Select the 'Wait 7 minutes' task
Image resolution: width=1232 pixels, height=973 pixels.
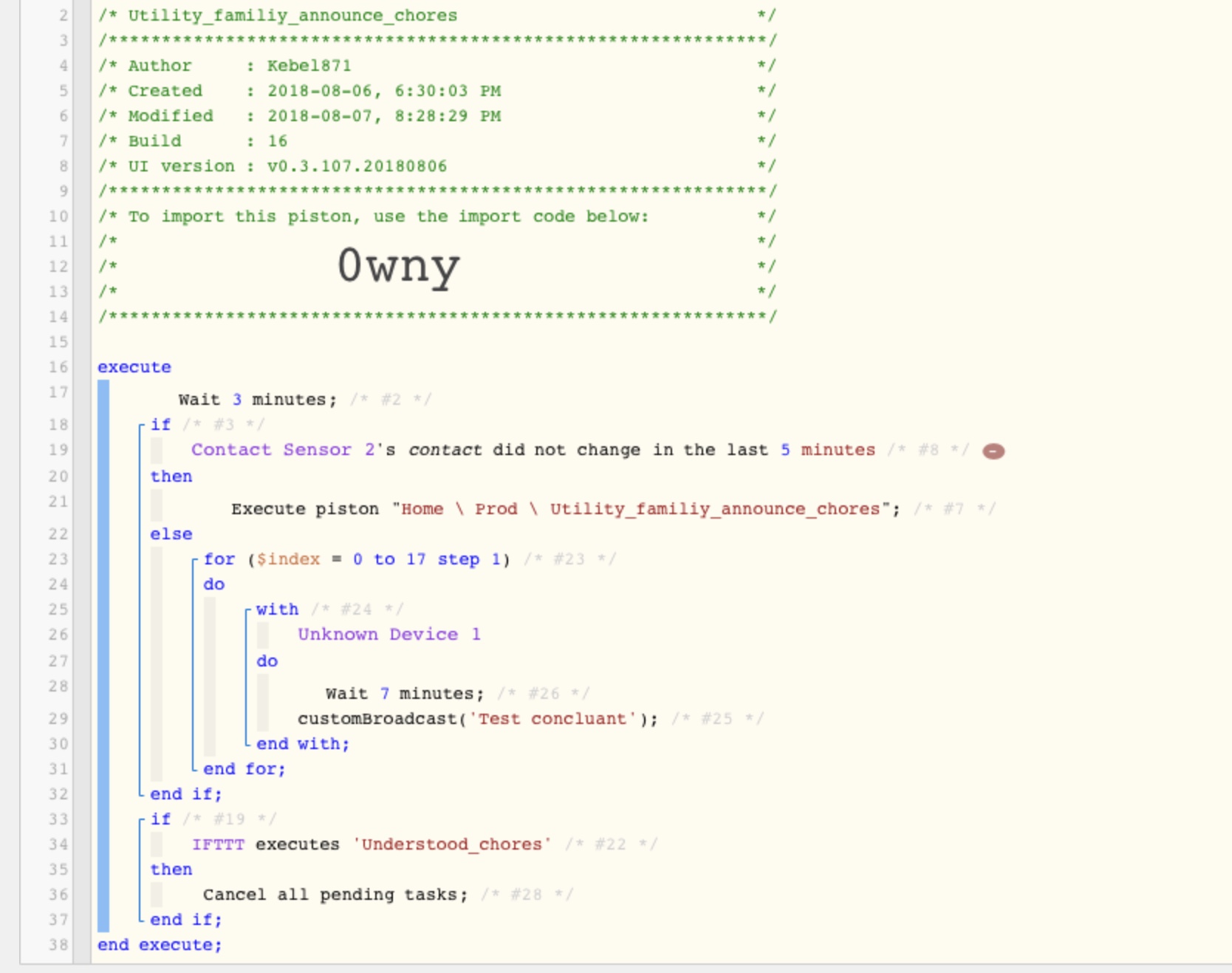click(x=405, y=694)
